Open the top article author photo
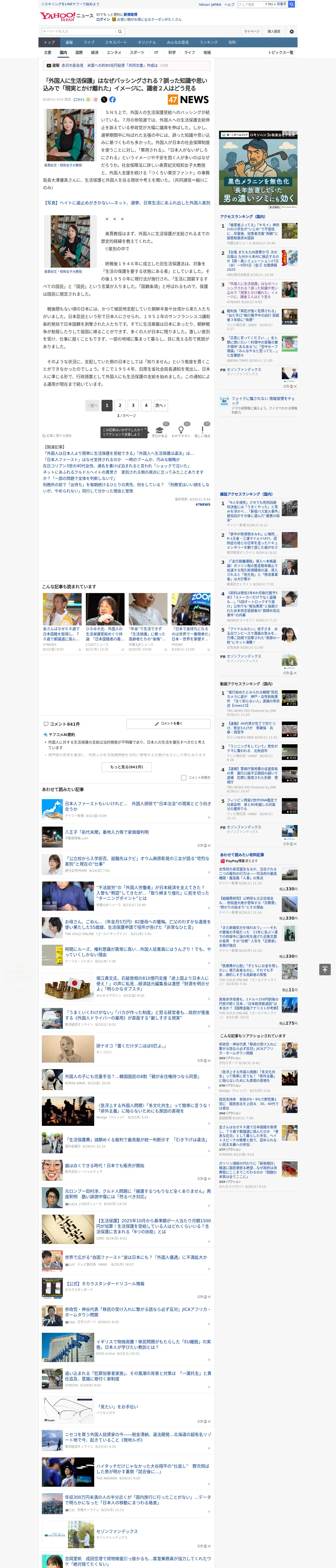Image resolution: width=336 pixels, height=1568 pixels. (x=70, y=135)
